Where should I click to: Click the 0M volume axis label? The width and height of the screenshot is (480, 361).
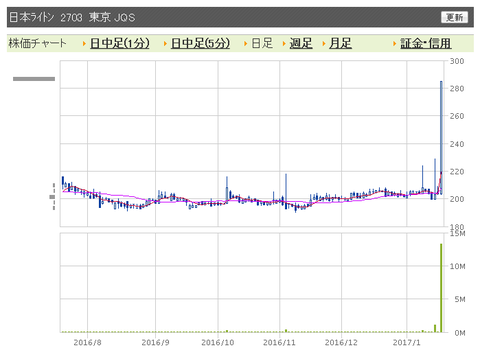tap(460, 333)
